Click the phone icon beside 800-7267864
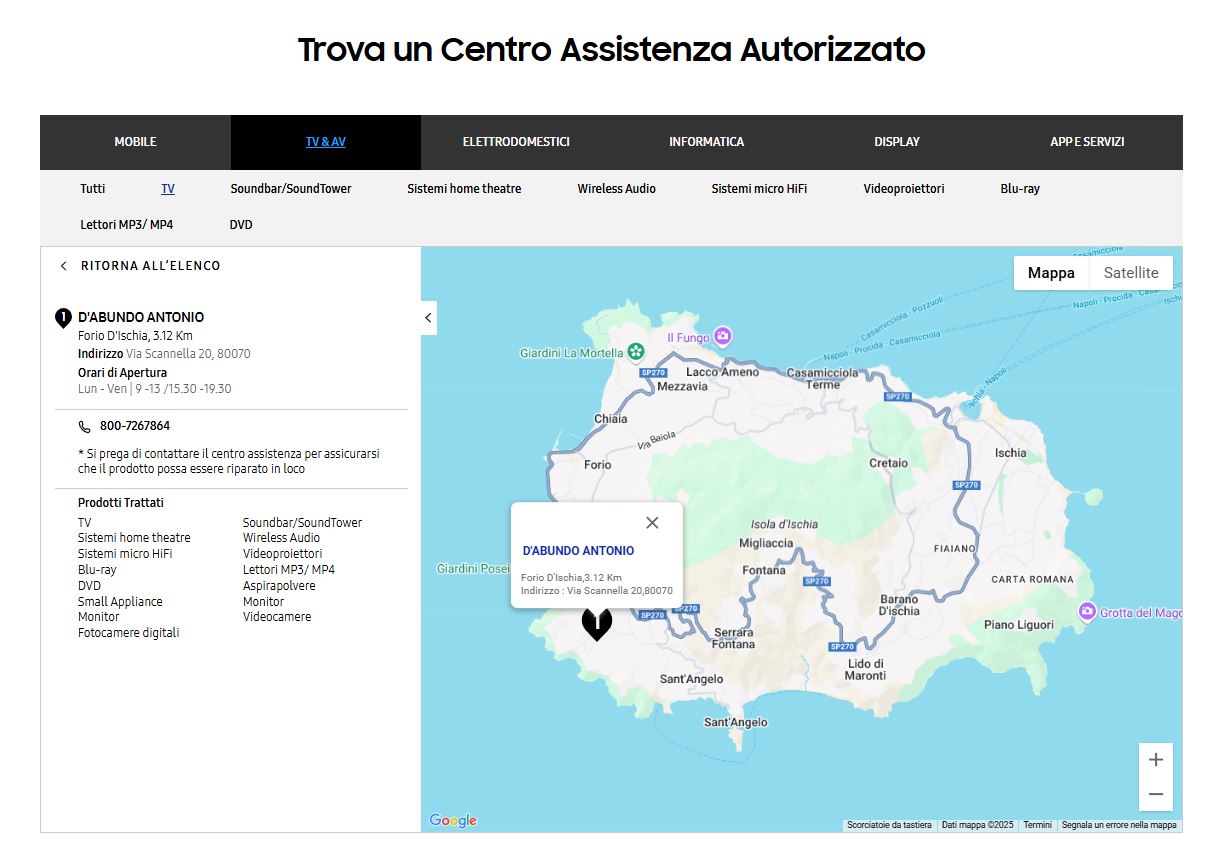Screen dimensions: 1212x857 point(84,427)
